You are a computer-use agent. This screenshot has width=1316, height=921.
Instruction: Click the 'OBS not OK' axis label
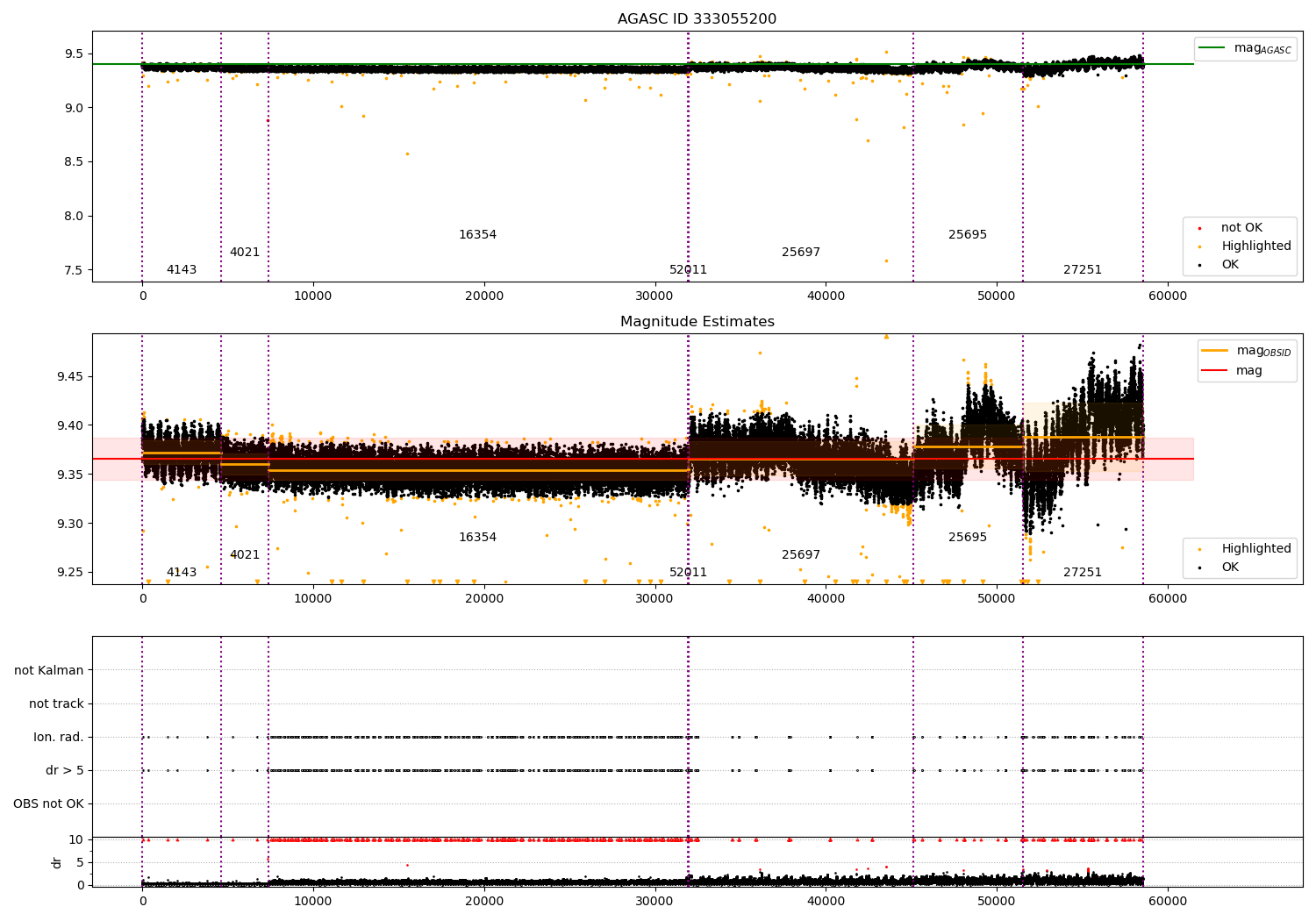click(x=48, y=803)
